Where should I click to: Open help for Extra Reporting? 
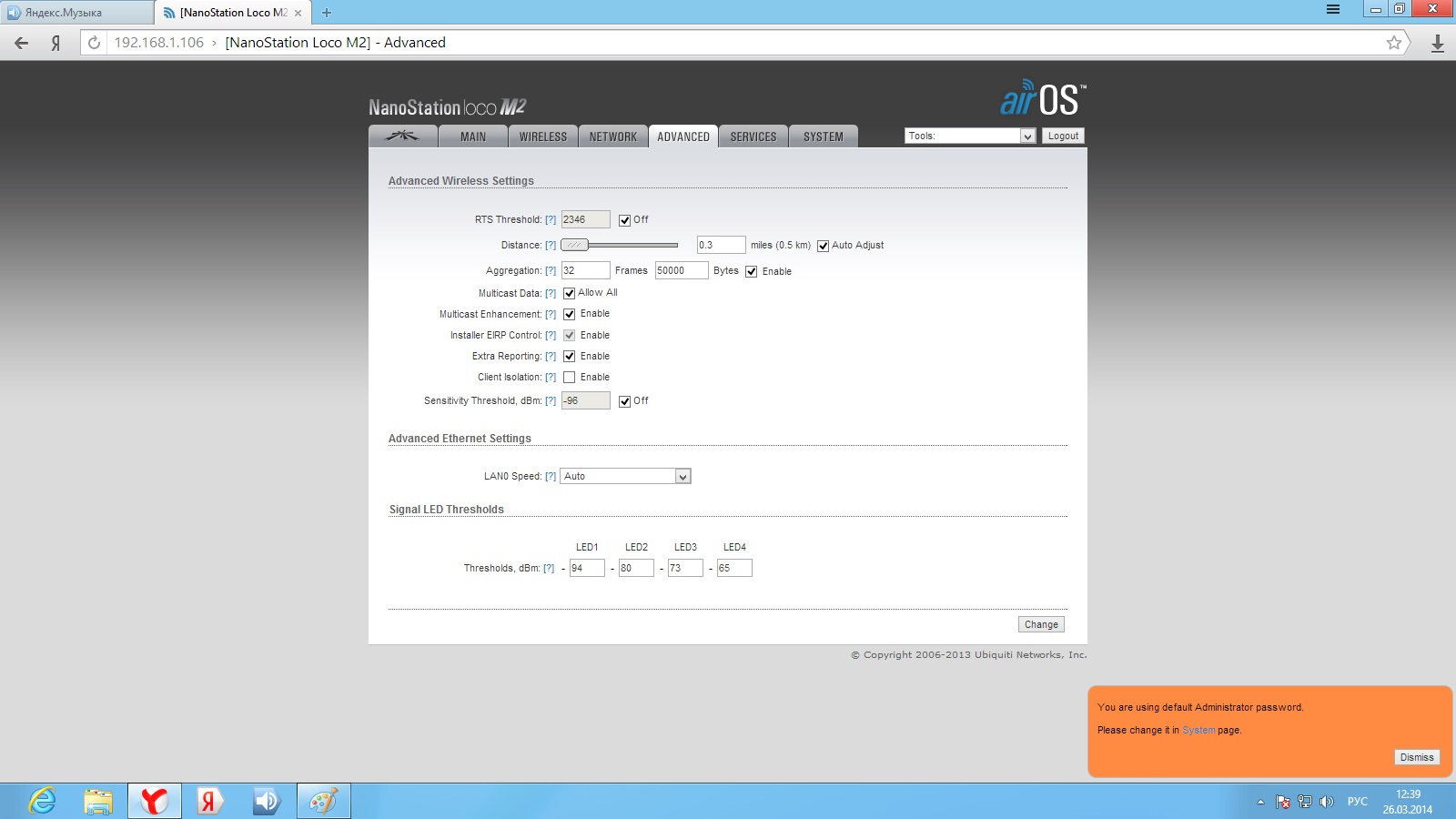tap(551, 356)
